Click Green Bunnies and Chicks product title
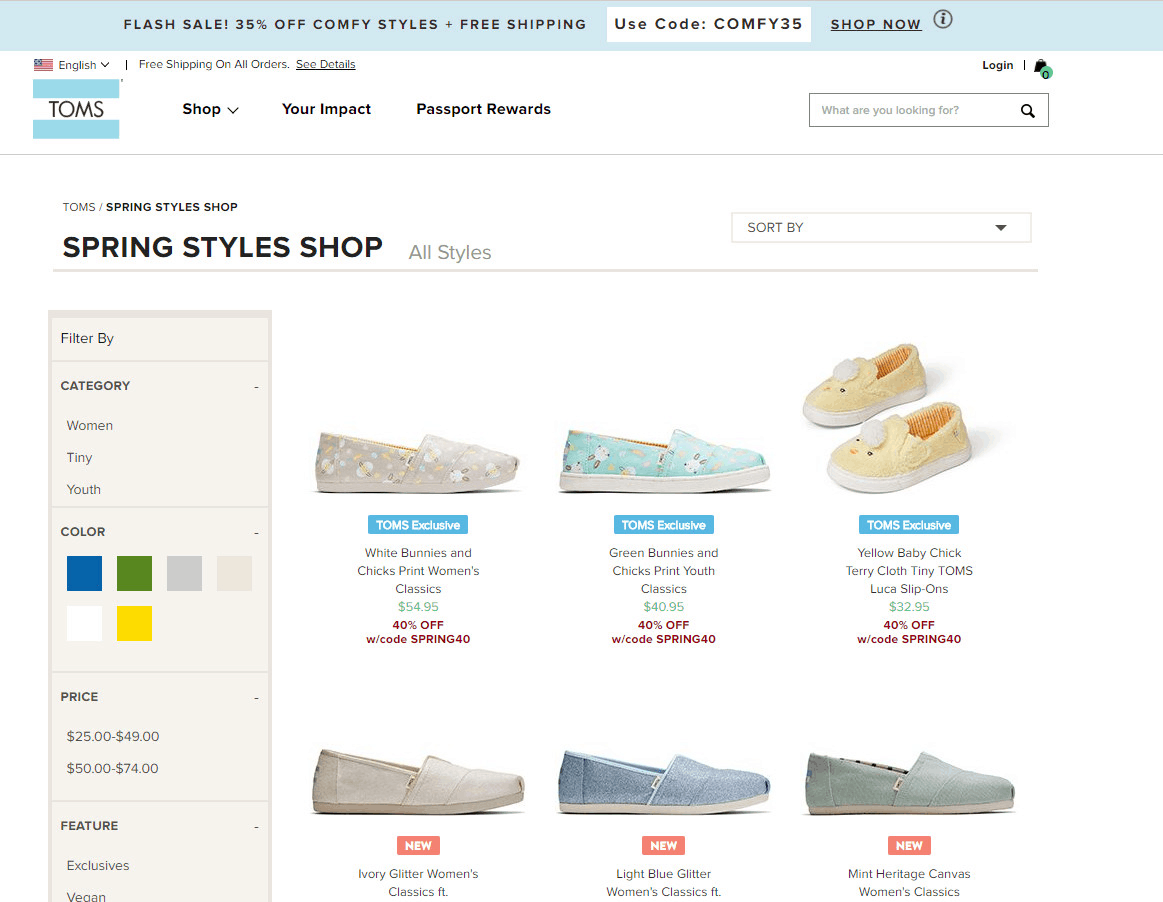Screen dimensions: 1163x902 pos(664,571)
